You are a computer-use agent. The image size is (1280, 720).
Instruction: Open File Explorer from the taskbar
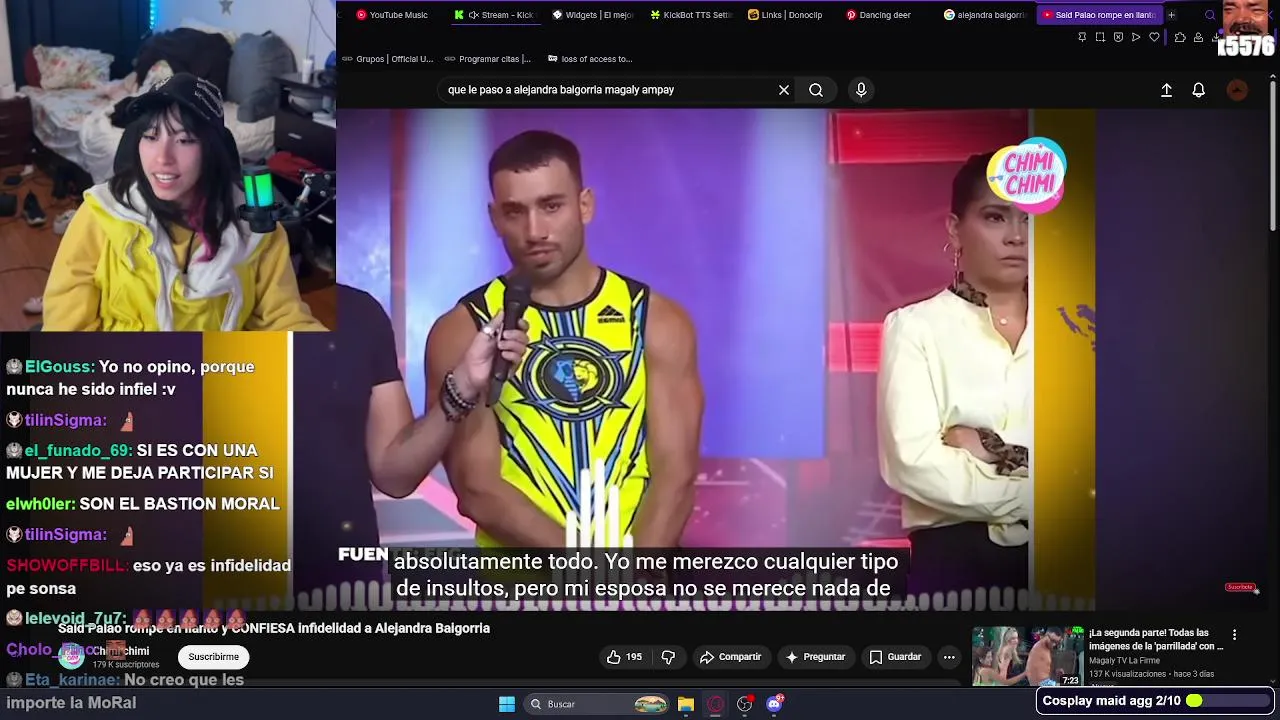coord(686,704)
